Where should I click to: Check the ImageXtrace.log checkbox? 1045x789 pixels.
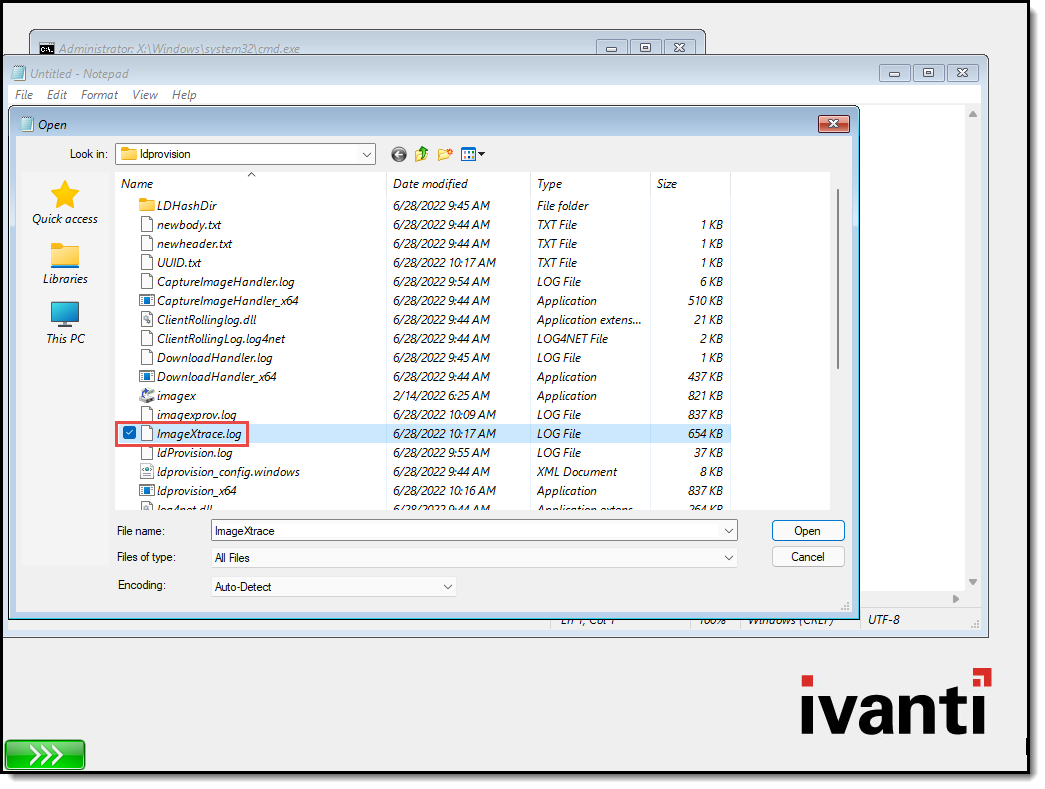pyautogui.click(x=129, y=432)
